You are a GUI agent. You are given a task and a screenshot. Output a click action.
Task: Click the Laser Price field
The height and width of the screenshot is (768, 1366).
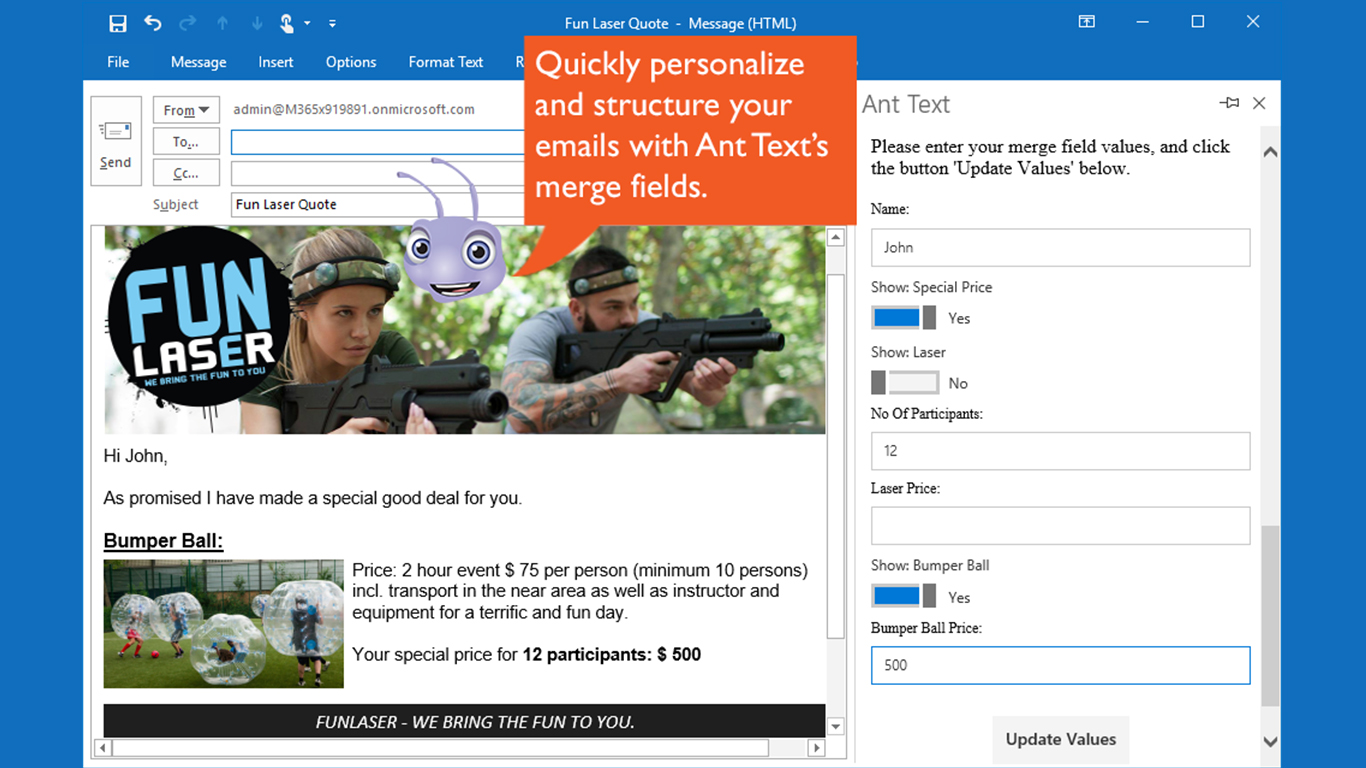coord(1060,526)
